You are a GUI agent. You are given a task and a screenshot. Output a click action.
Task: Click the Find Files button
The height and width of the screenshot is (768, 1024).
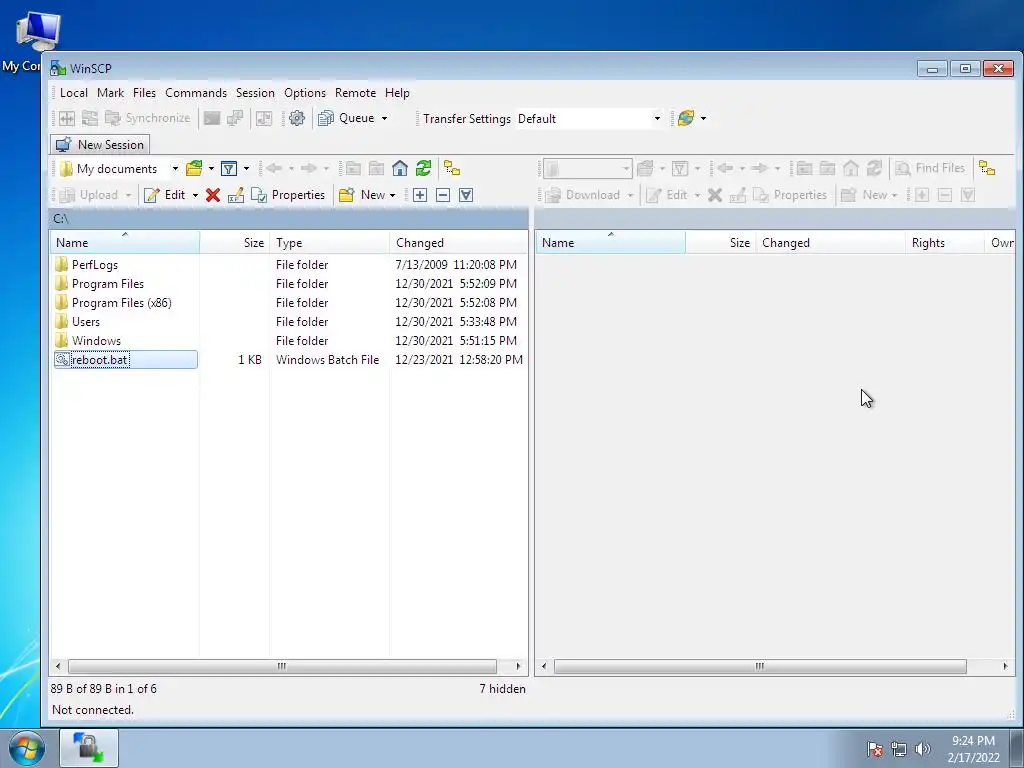tap(930, 168)
